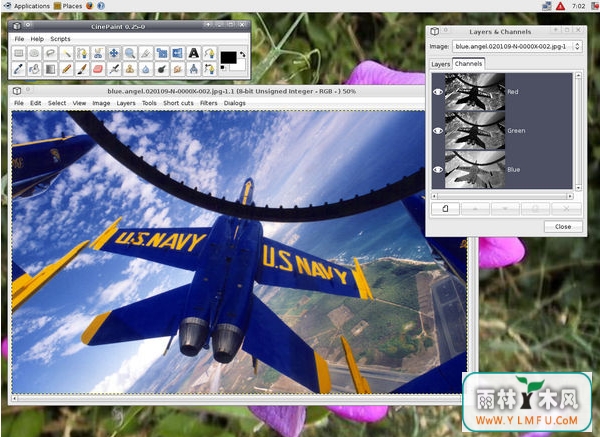
Task: Open Scripts menu in CinePaint toolbox
Action: 60,39
